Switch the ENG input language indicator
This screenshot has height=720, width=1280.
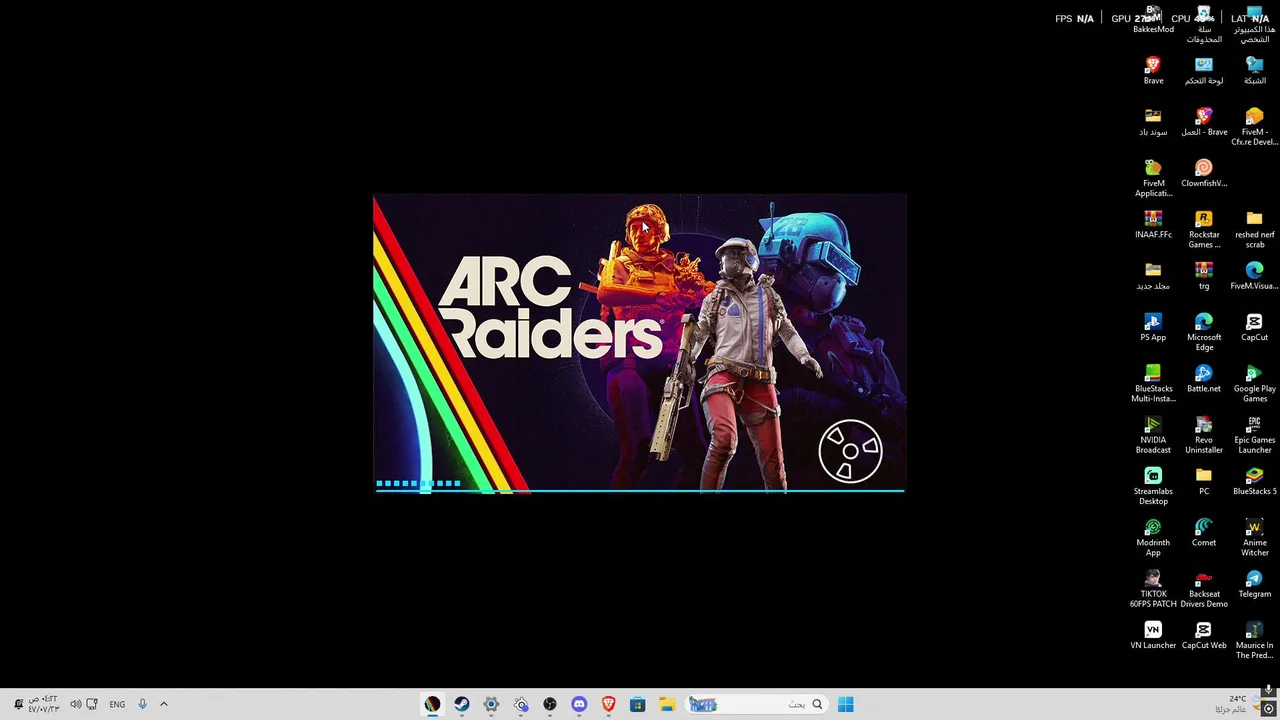point(117,704)
